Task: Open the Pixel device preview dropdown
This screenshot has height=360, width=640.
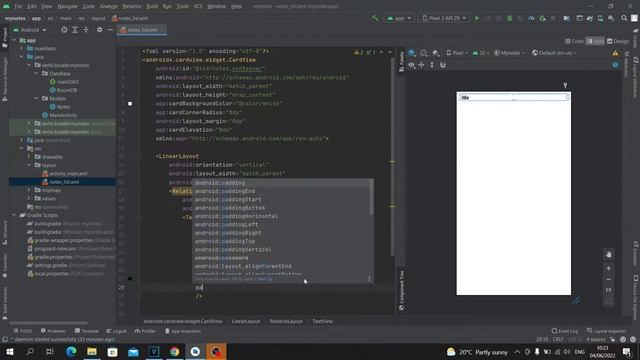Action: (458, 53)
